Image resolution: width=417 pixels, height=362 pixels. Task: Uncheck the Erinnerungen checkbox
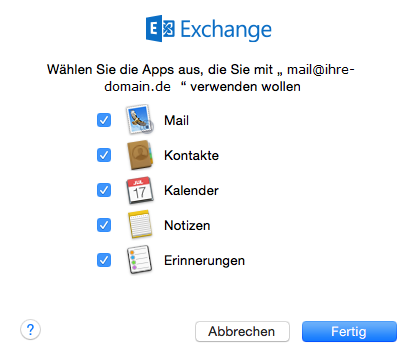(x=104, y=260)
